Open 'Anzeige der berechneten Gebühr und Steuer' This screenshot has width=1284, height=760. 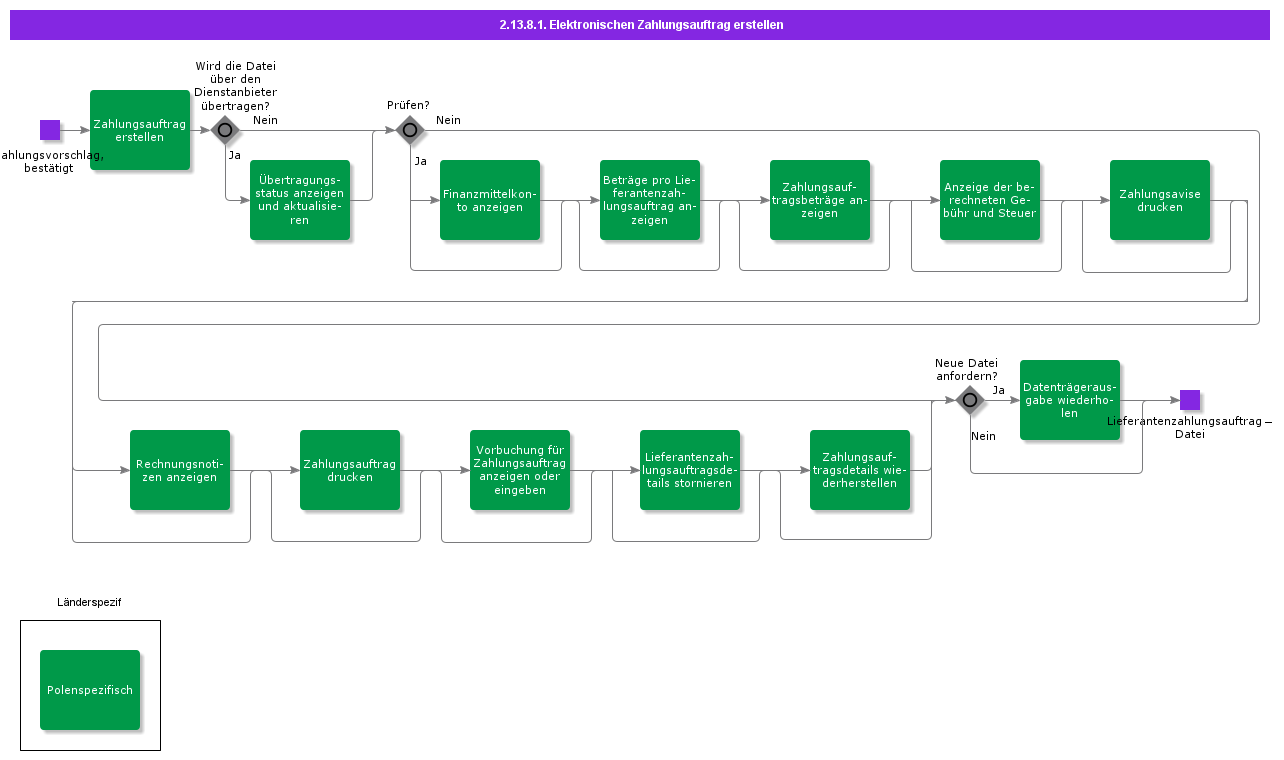coord(990,200)
